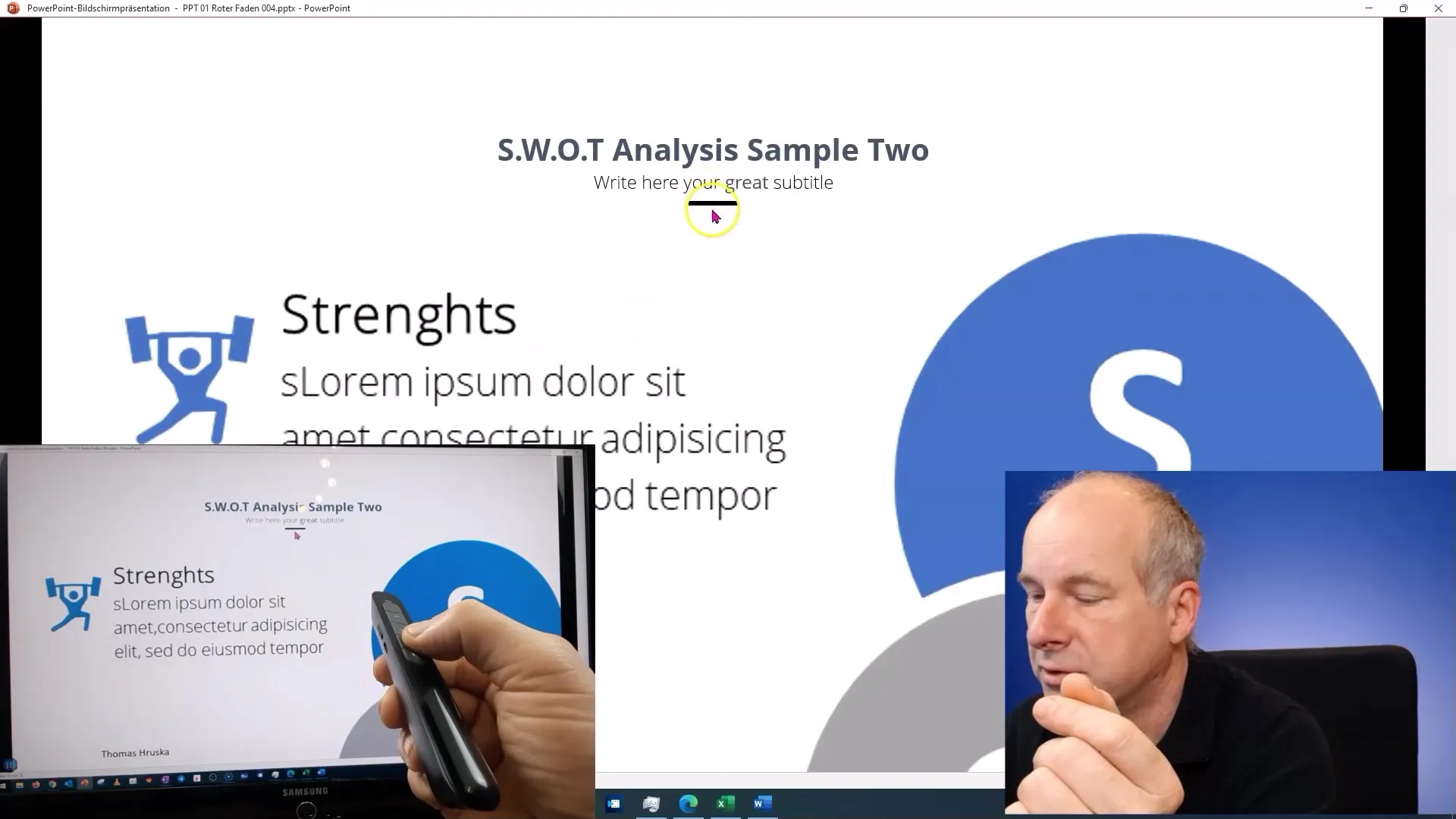Expand the PowerPoint title bar menu
The image size is (1456, 819).
pos(12,8)
